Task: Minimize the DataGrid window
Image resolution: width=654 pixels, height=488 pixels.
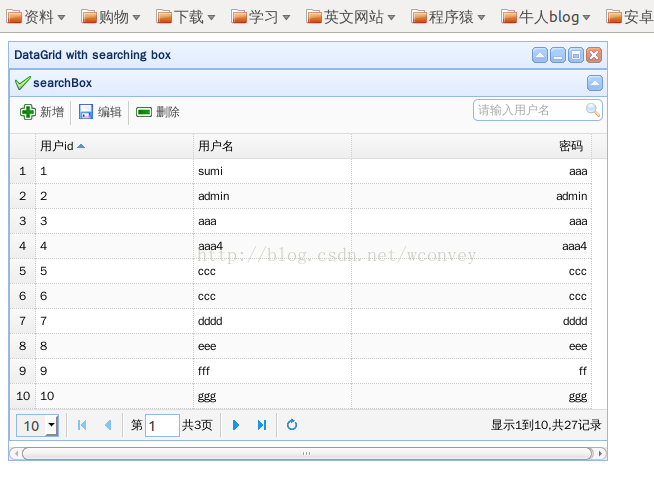Action: (x=558, y=55)
